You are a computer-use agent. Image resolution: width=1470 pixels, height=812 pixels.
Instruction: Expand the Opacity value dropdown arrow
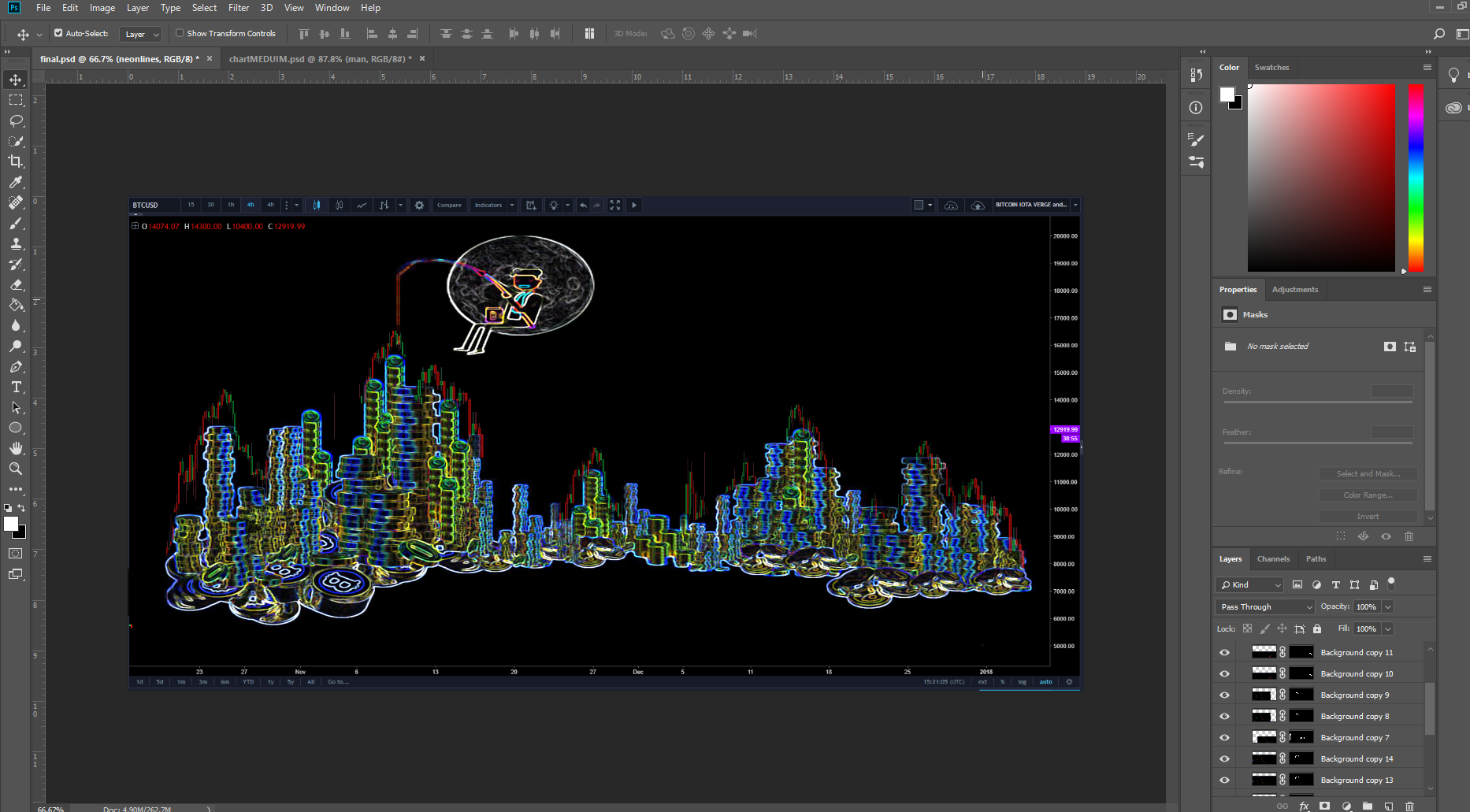click(x=1388, y=606)
